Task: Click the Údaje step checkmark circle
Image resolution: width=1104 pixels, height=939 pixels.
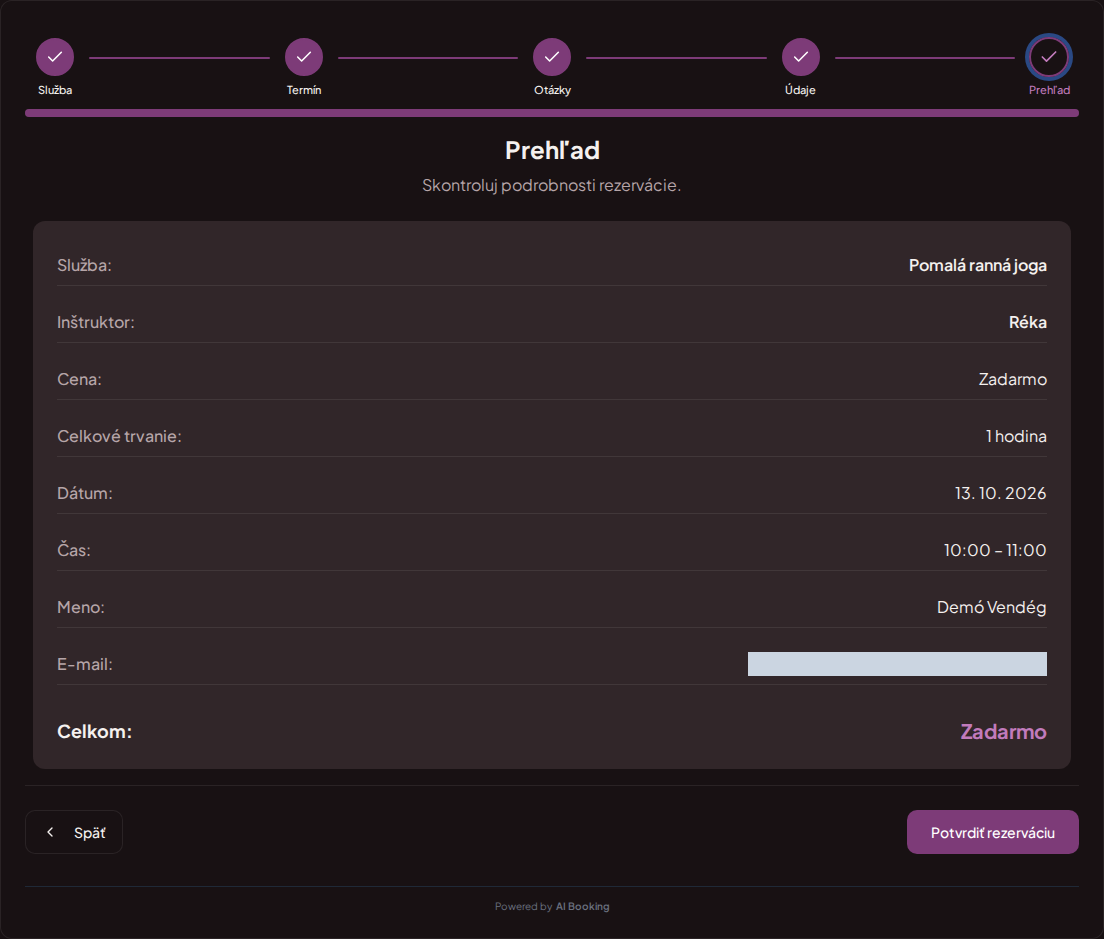Action: click(801, 57)
